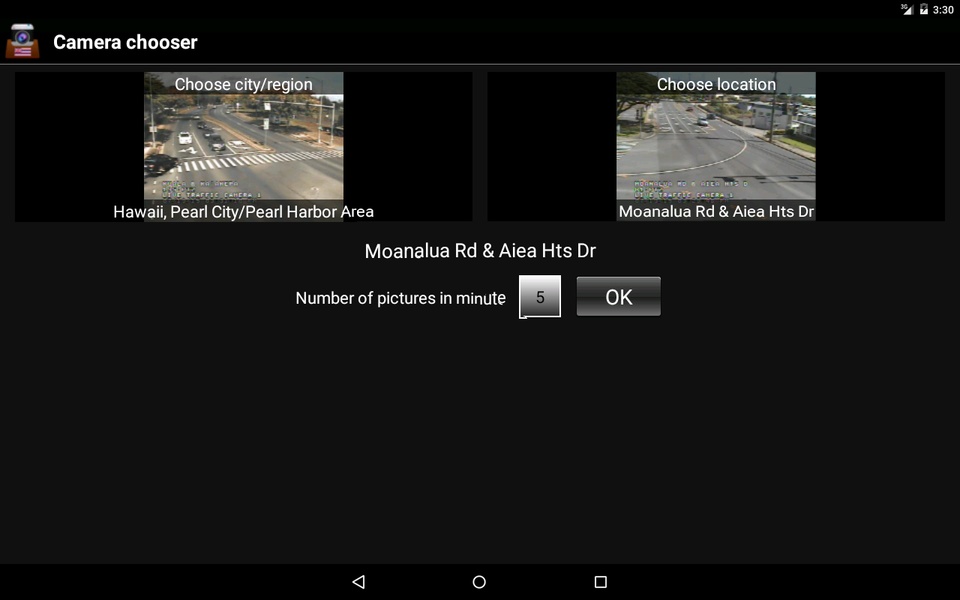
Task: Open the Choose city/region thumbnail
Action: 244,147
